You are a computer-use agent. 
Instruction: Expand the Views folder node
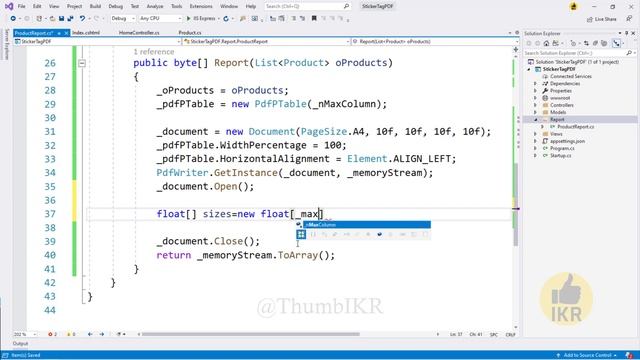(x=536, y=134)
